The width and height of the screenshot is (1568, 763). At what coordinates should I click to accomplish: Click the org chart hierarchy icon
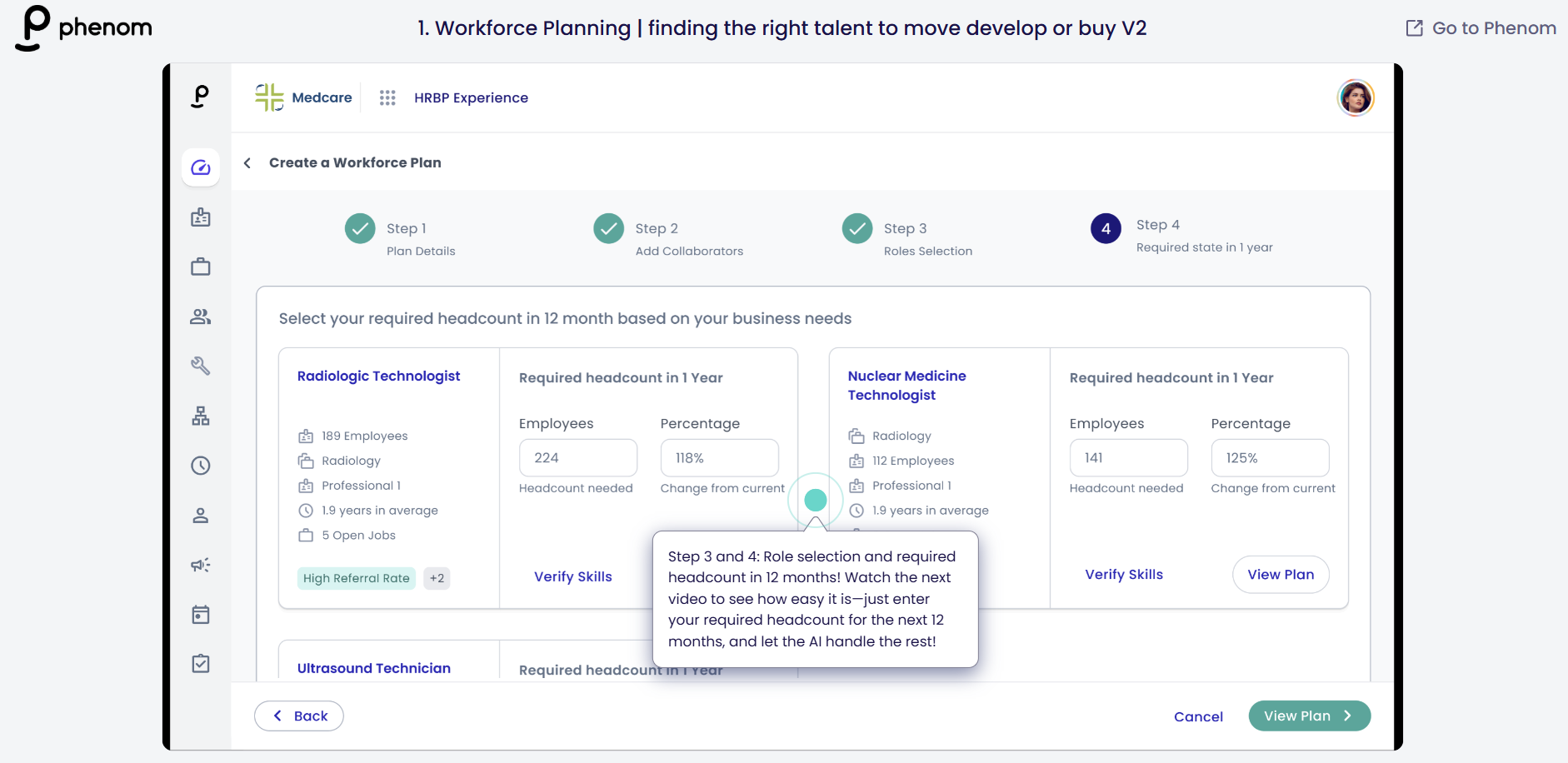[x=201, y=416]
